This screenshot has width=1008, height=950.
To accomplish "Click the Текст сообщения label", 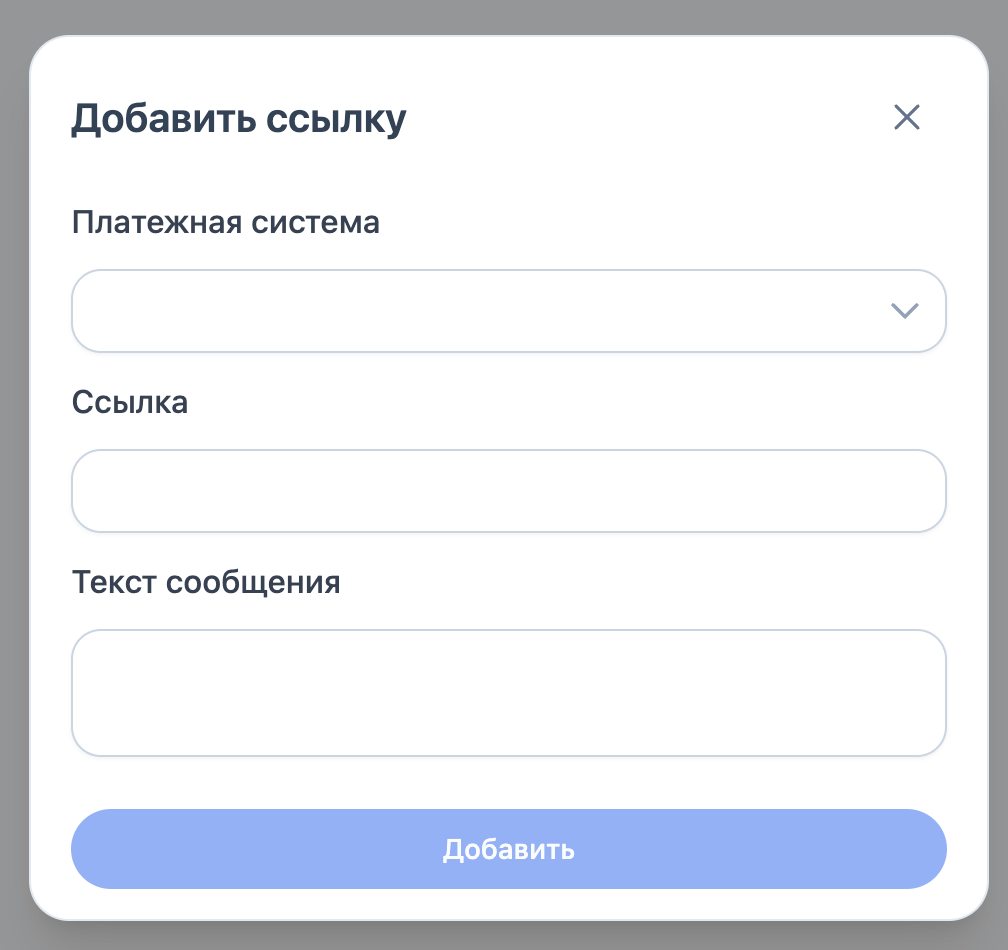I will 206,582.
